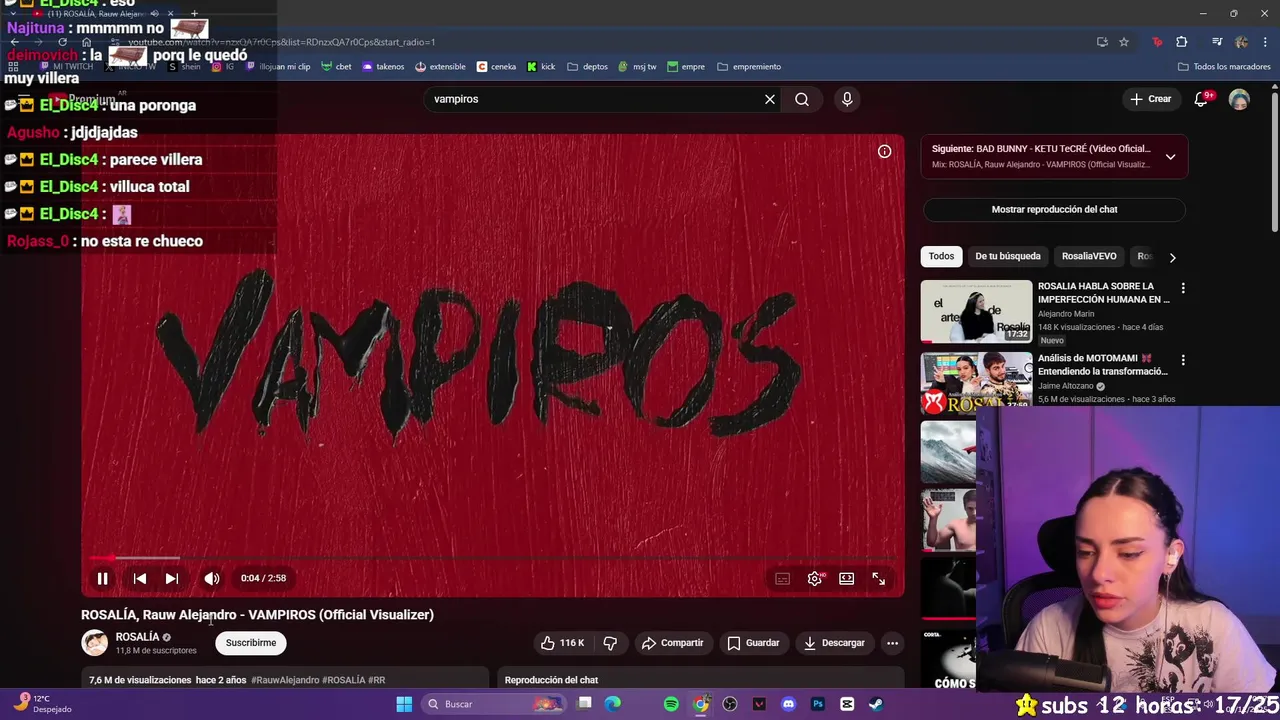Viewport: 1280px width, 720px height.
Task: Open browser extensions puzzle icon
Action: pyautogui.click(x=1182, y=42)
